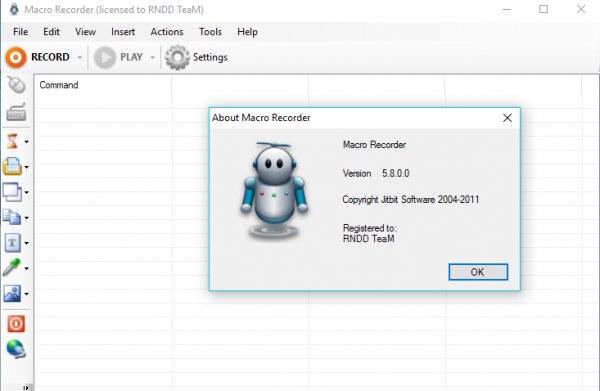This screenshot has height=391, width=600.
Task: Open Settings via the gear icon
Action: [196, 57]
